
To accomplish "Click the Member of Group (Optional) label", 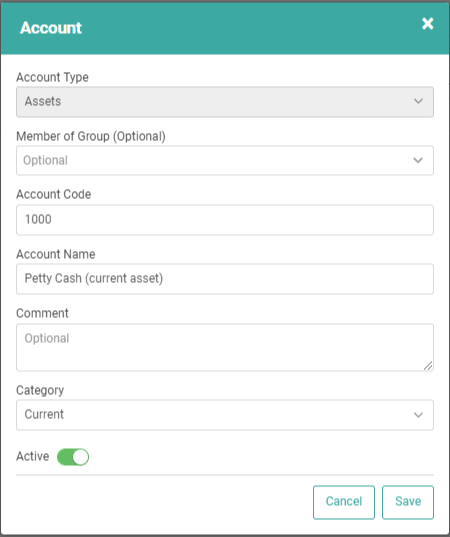I will point(91,137).
